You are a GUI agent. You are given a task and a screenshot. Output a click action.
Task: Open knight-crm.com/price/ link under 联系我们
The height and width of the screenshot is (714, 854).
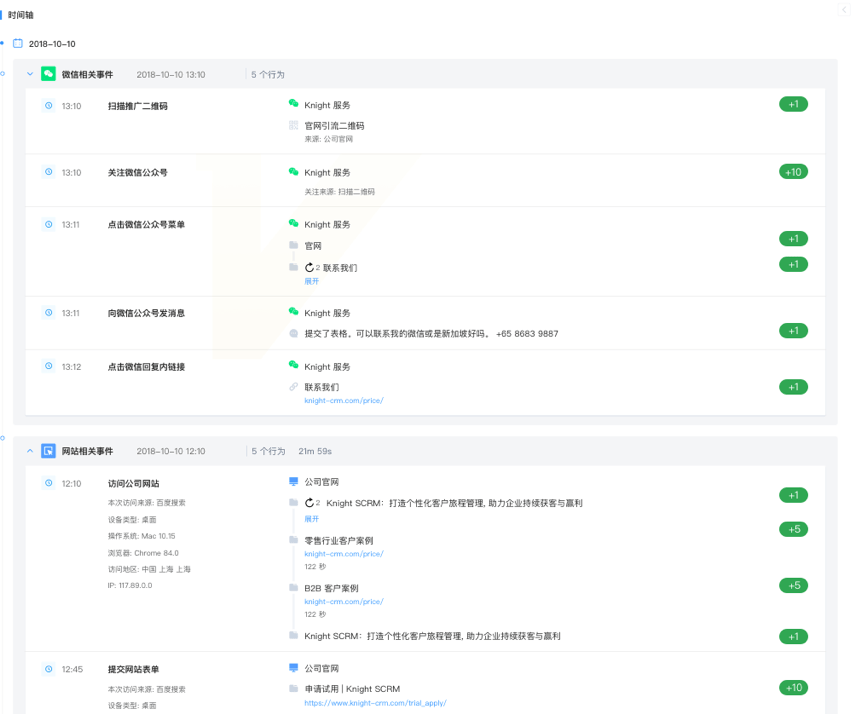(344, 400)
